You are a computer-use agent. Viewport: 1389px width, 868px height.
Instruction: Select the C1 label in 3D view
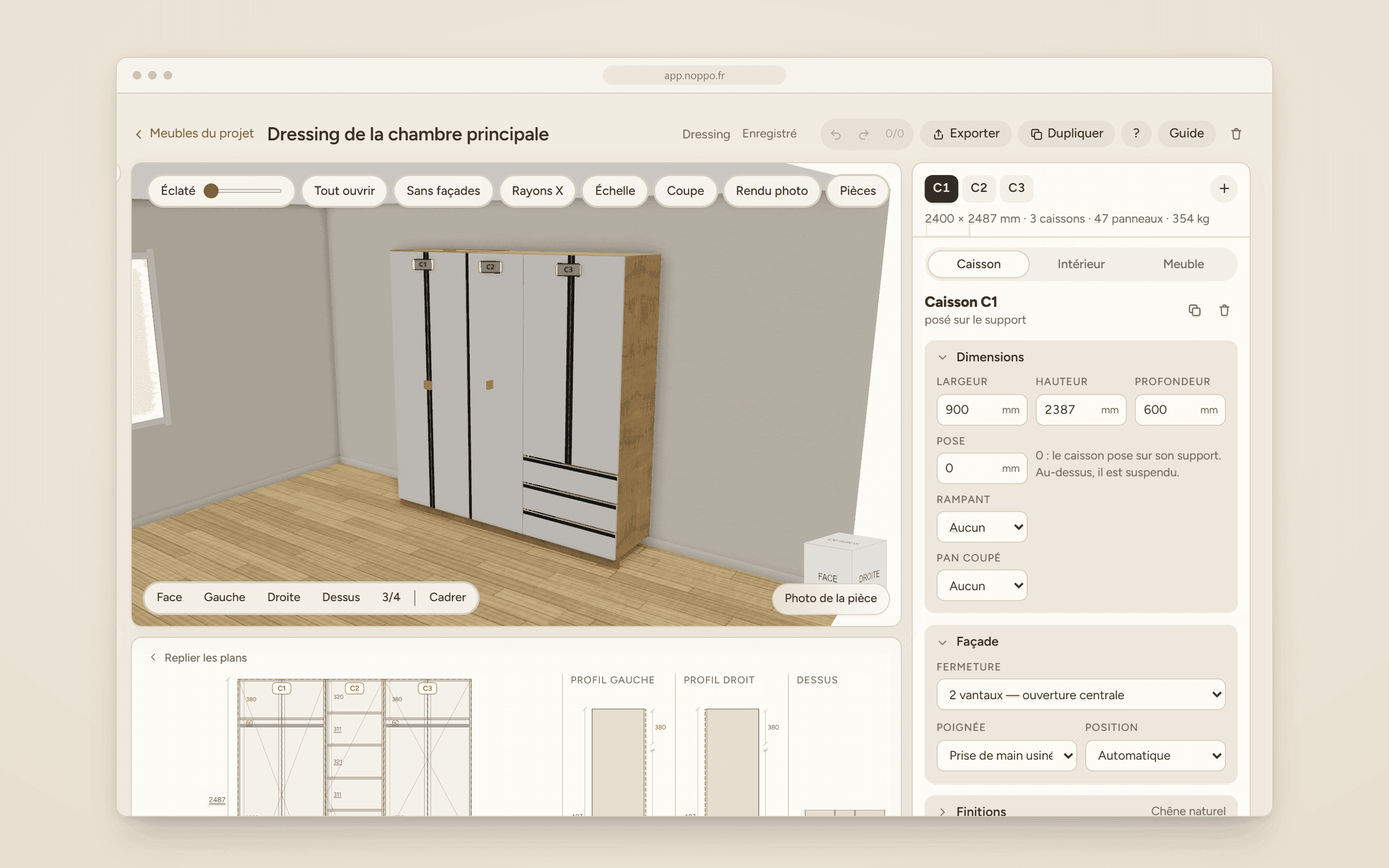(423, 265)
